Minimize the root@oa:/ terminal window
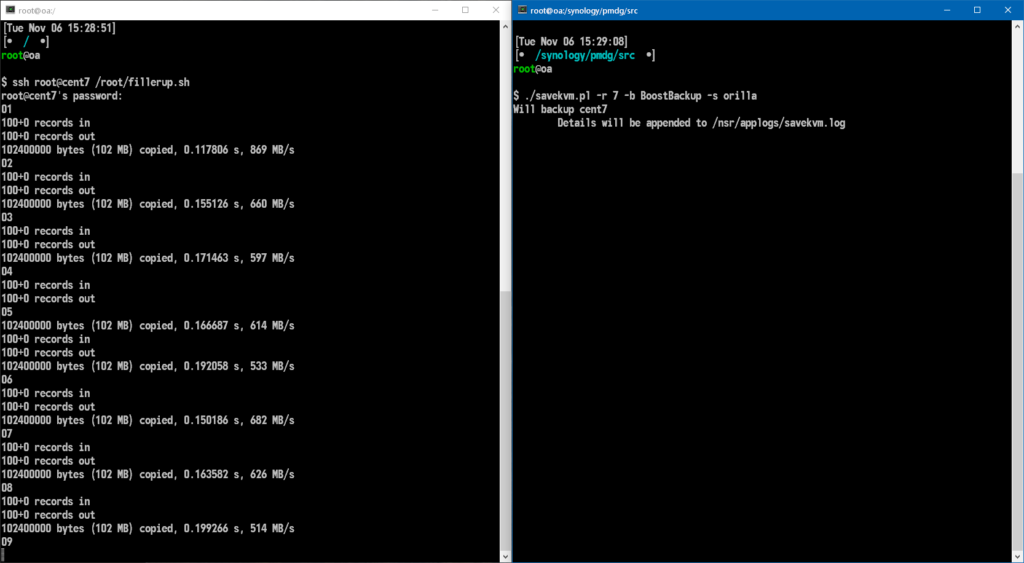This screenshot has width=1024, height=563. (x=435, y=10)
